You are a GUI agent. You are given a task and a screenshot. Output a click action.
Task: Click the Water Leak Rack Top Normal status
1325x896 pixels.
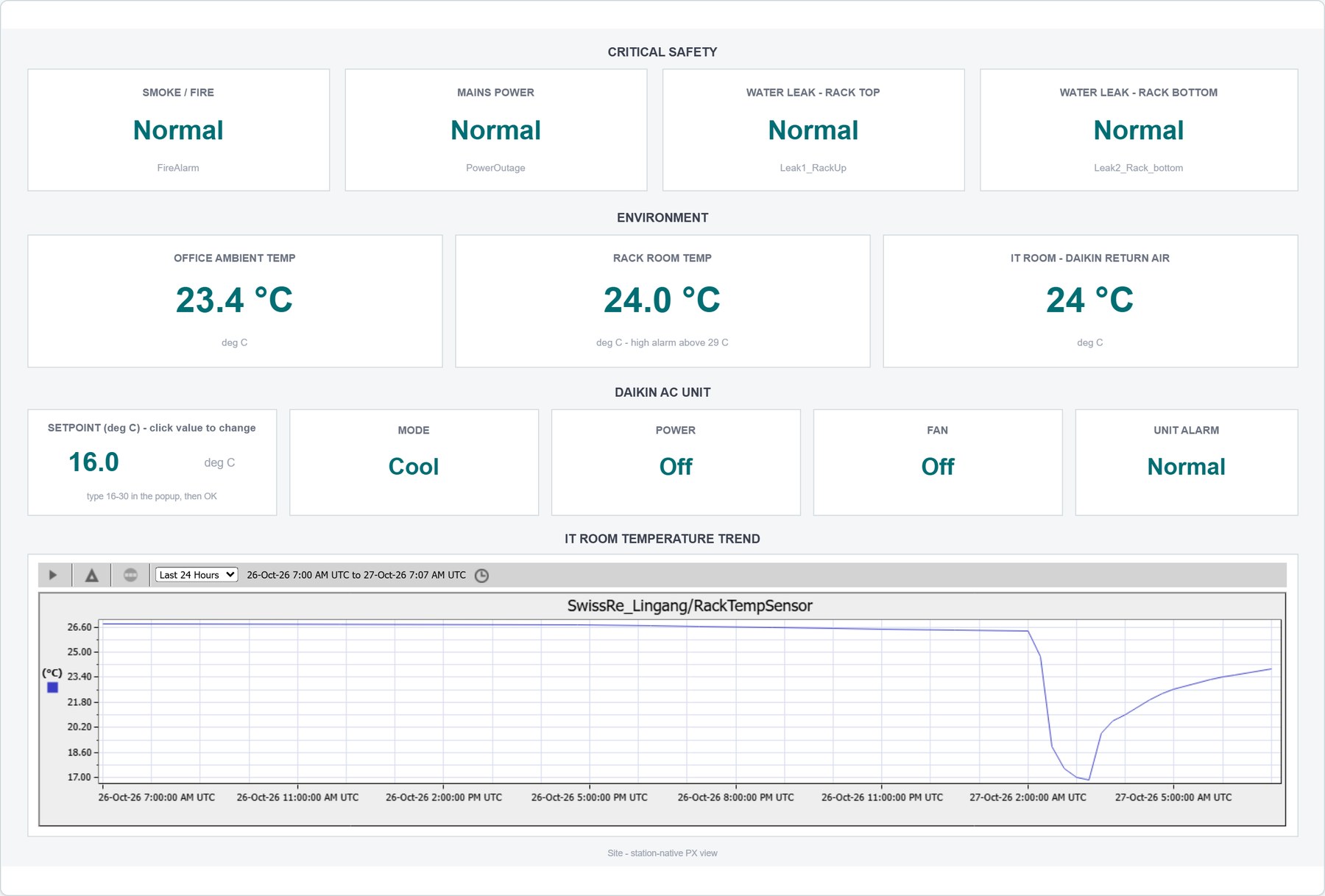[813, 130]
